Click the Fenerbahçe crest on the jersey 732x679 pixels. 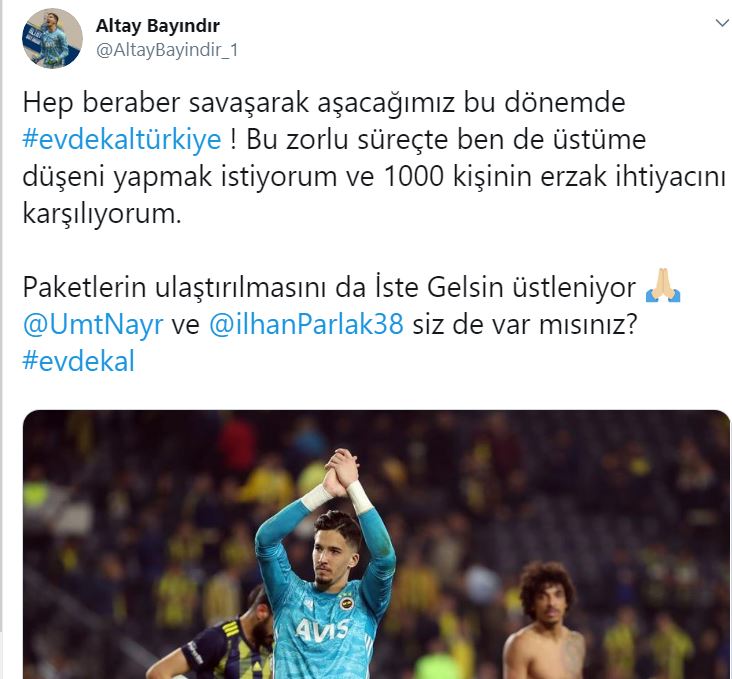[x=346, y=602]
